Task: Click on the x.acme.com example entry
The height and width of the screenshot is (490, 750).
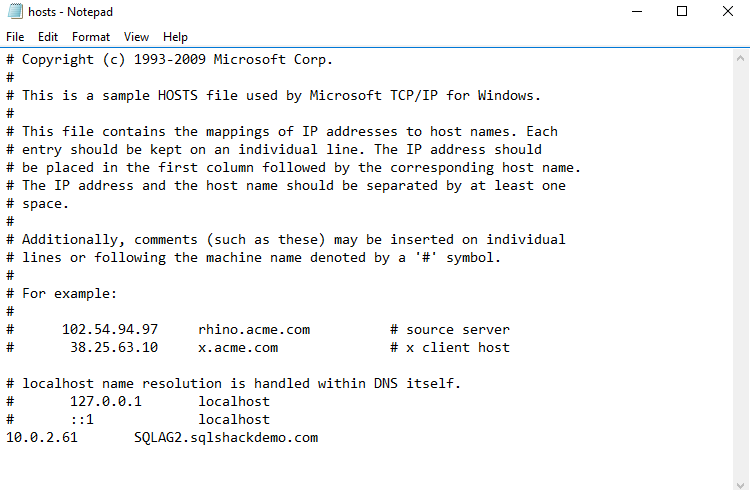Action: coord(238,348)
